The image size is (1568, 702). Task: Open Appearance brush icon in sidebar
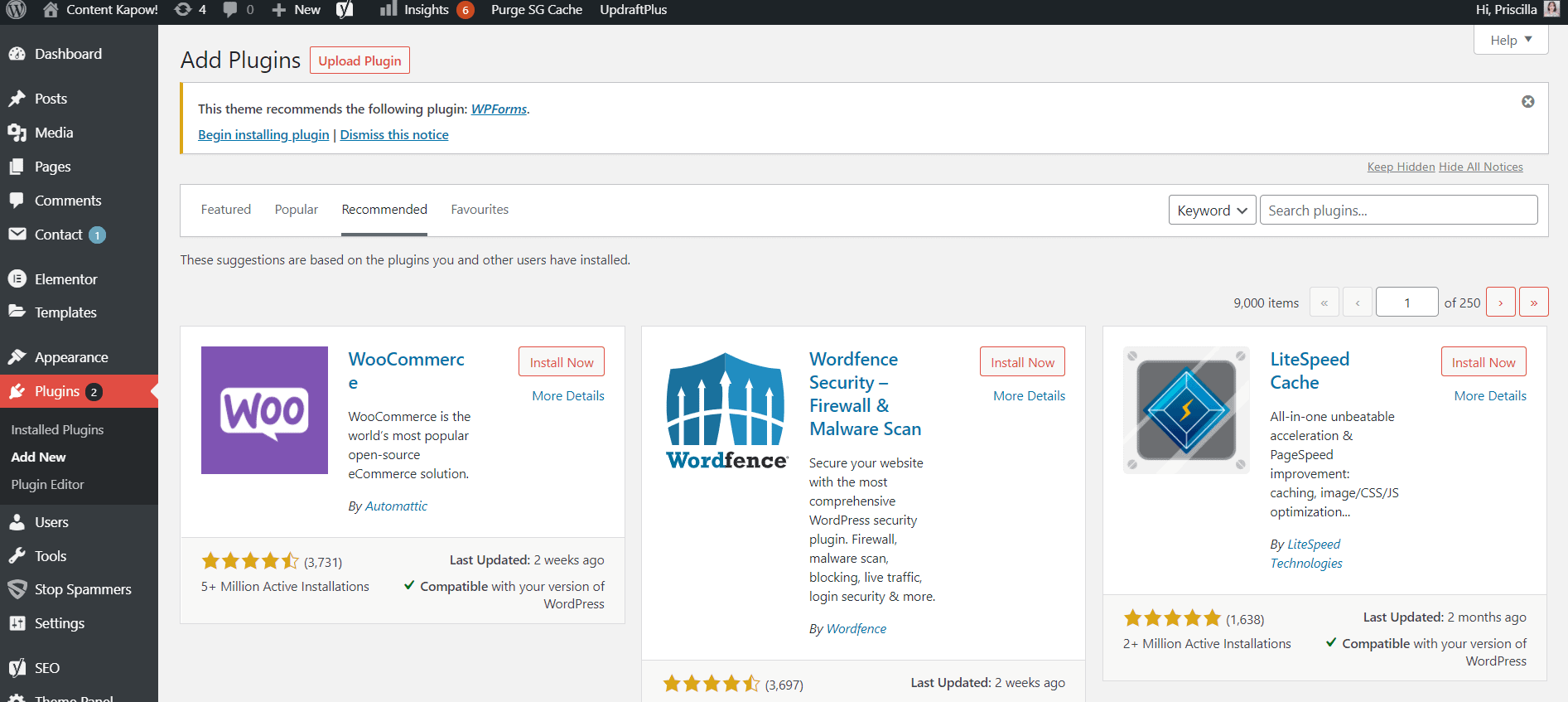[x=17, y=357]
